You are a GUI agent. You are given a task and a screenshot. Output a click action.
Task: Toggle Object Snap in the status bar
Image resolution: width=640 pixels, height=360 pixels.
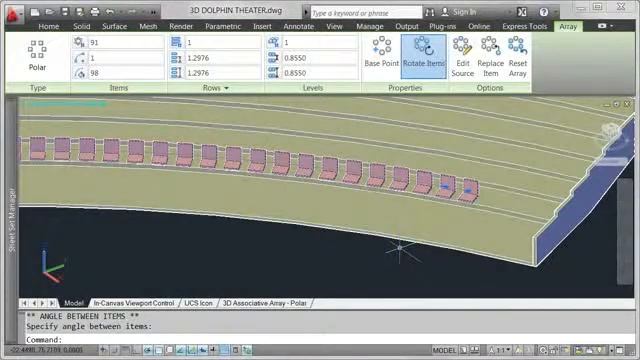[158, 350]
